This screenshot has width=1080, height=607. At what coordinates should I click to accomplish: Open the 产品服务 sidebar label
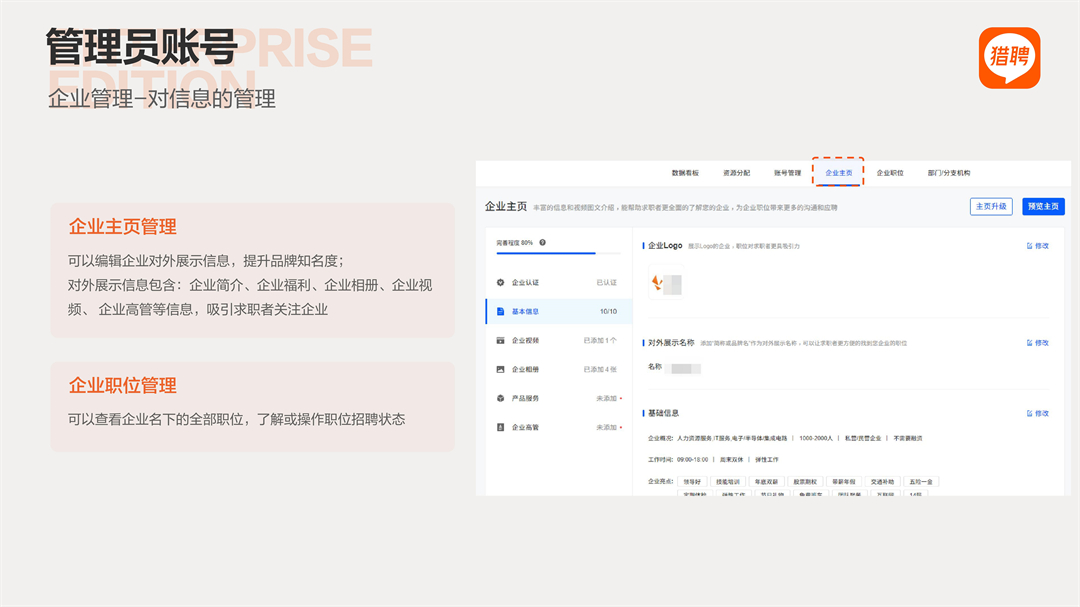tap(525, 398)
